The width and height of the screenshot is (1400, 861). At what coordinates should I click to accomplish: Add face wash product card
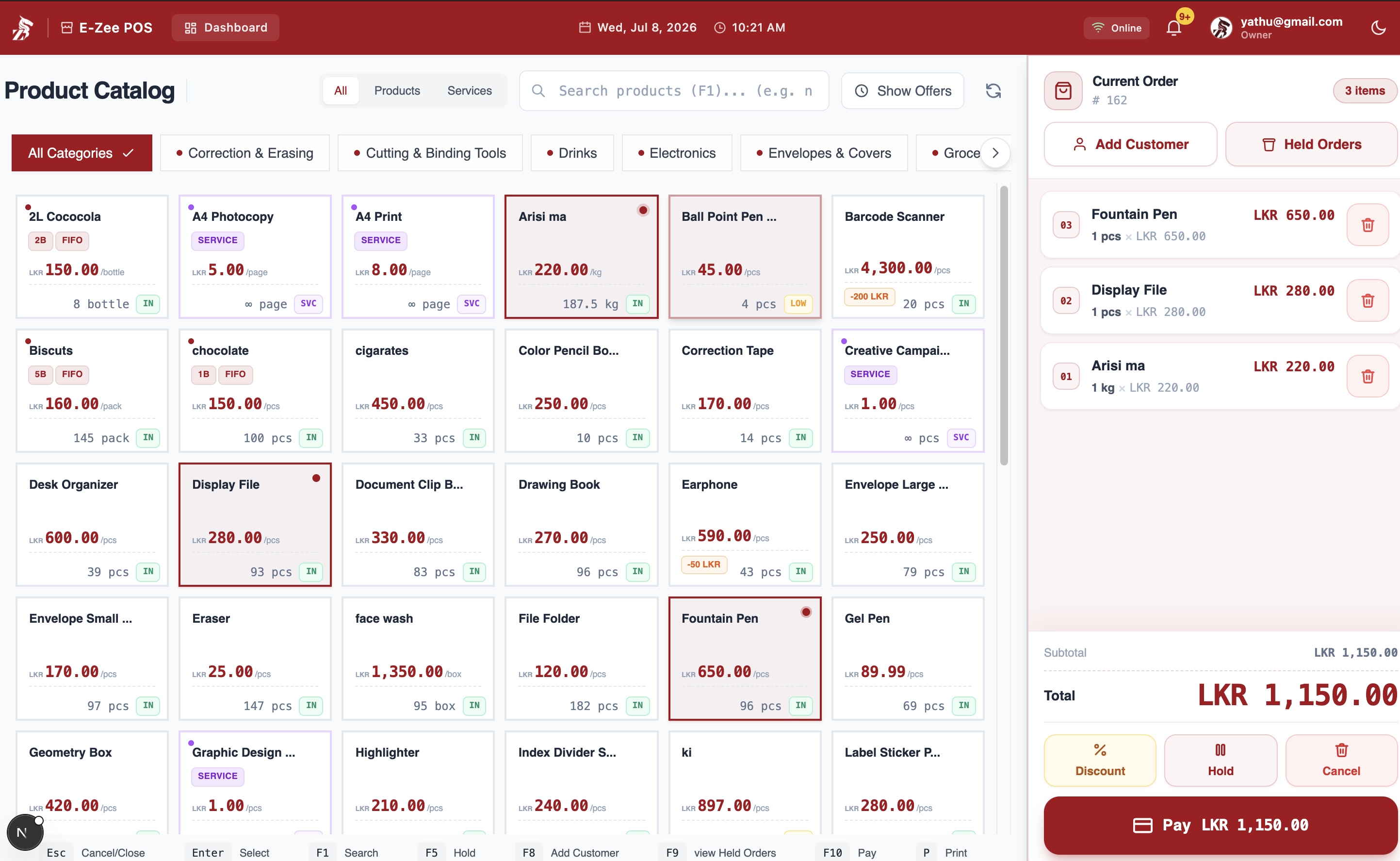[x=418, y=658]
